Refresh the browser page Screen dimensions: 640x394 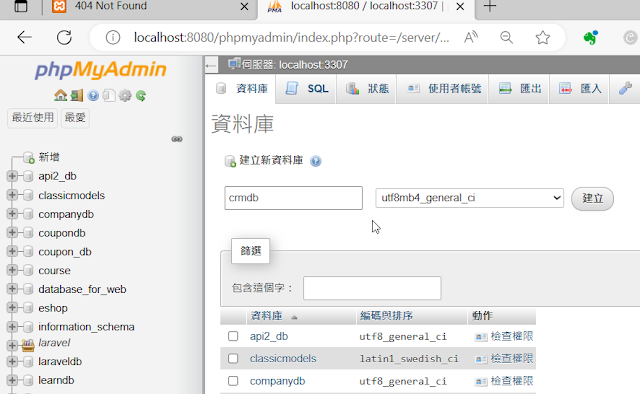[x=64, y=38]
